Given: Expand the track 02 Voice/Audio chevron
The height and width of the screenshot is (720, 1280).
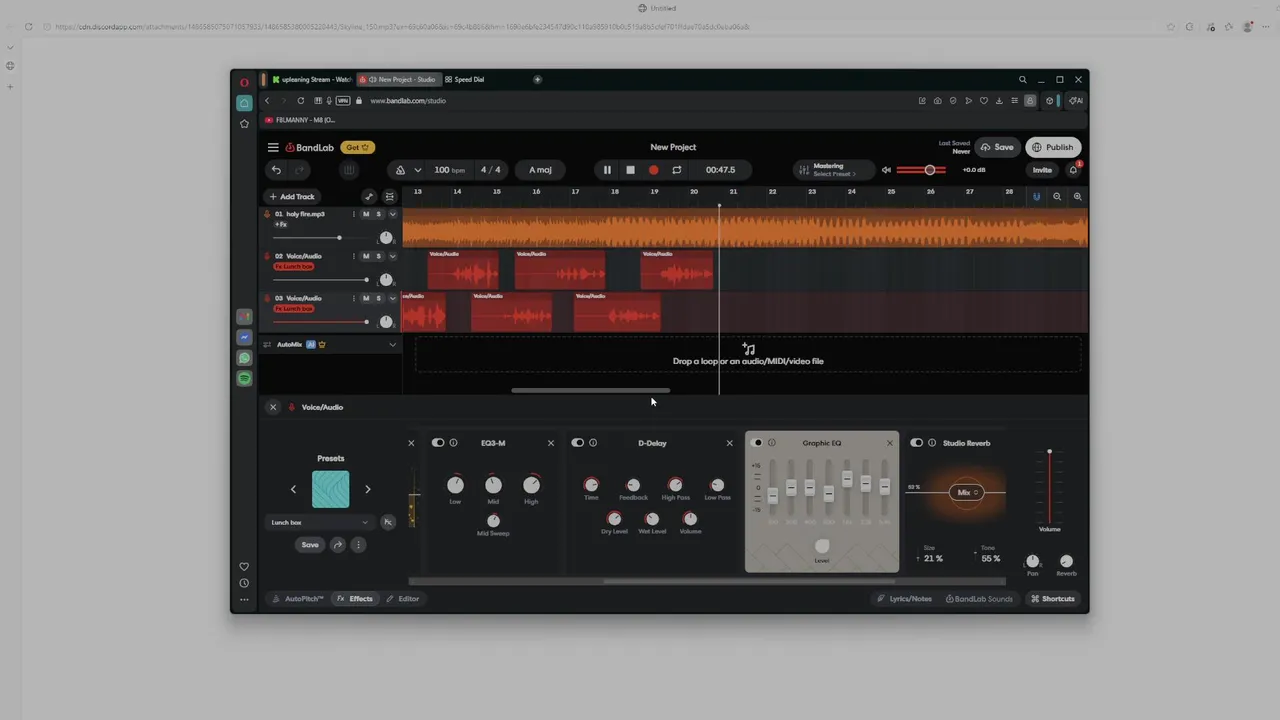Looking at the screenshot, I should [x=393, y=256].
